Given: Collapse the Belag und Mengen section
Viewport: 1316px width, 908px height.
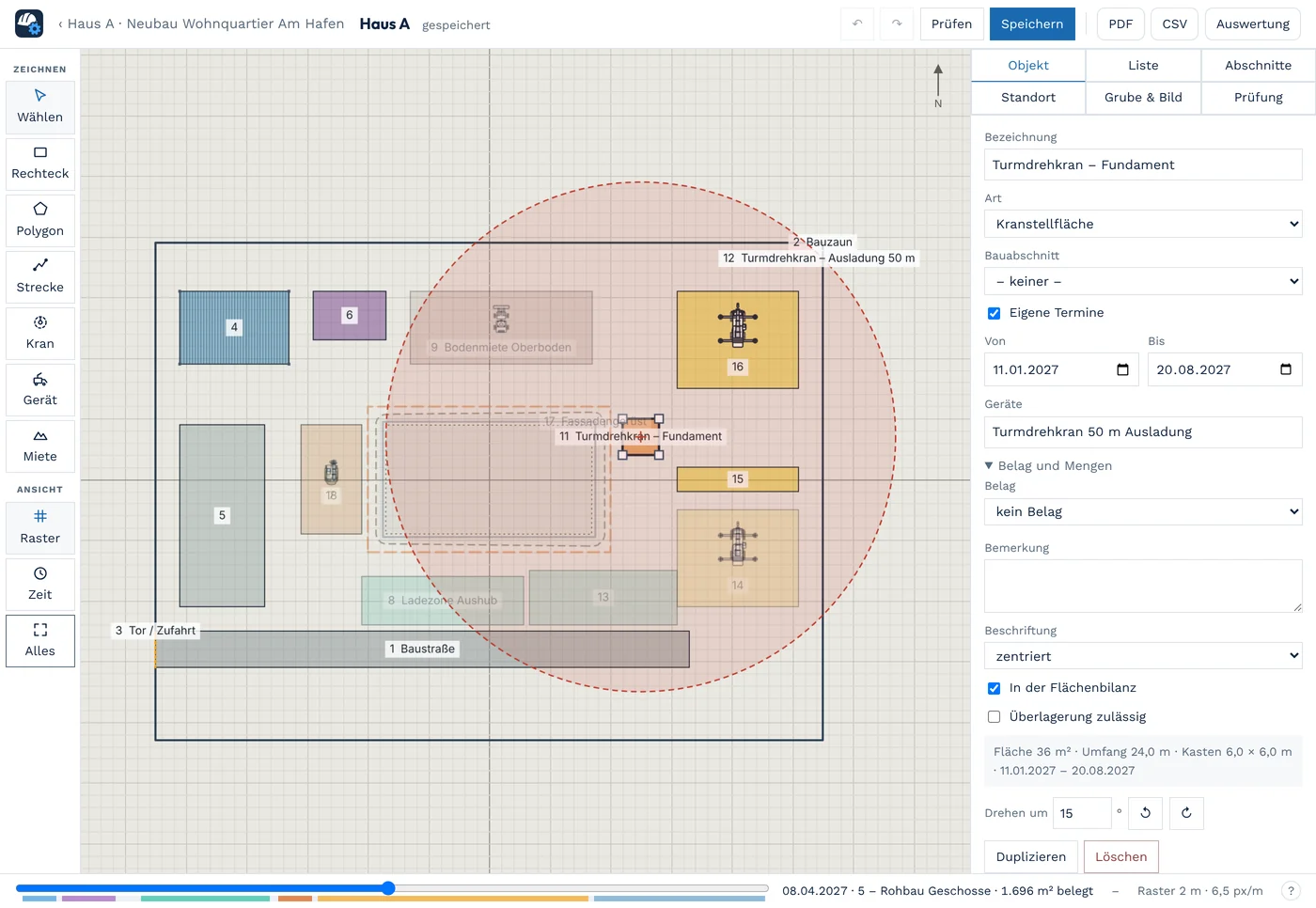Looking at the screenshot, I should [1048, 465].
